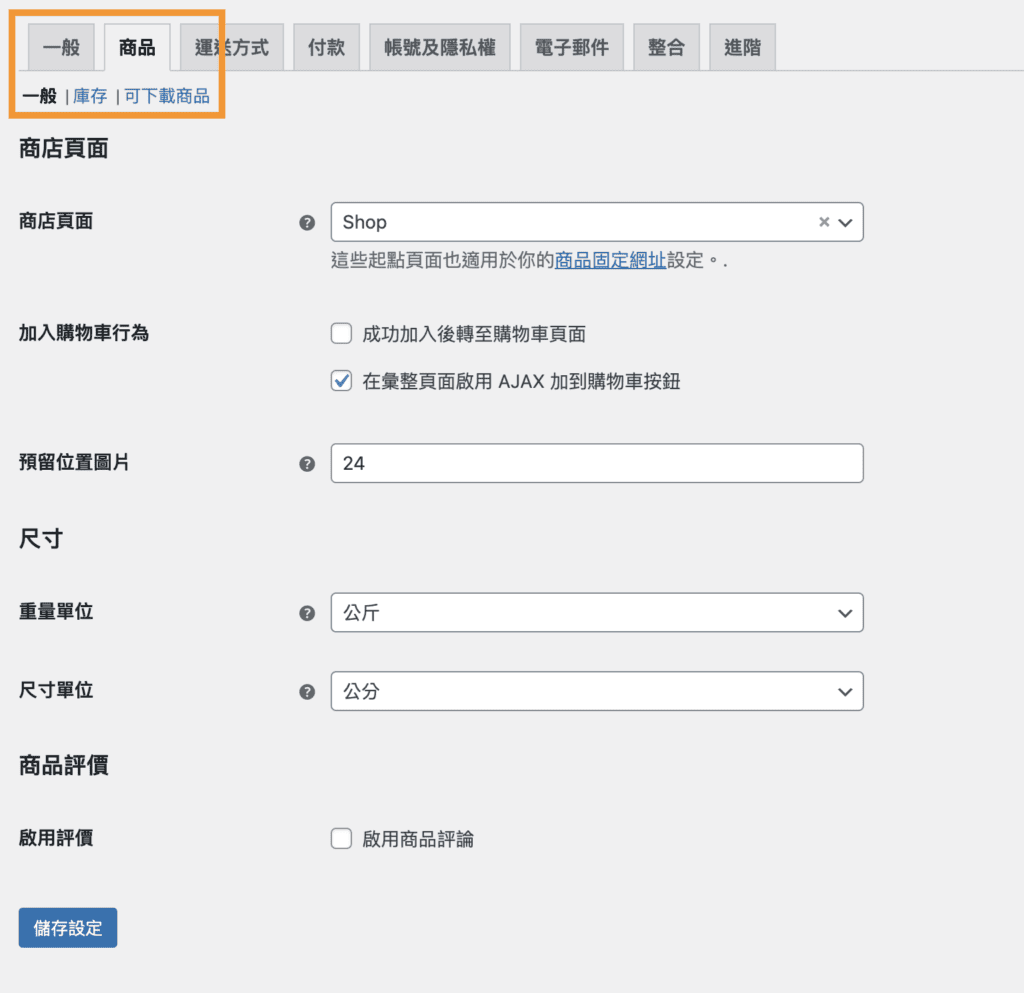Click the 儲存設定 button
The width and height of the screenshot is (1024, 993).
click(x=67, y=927)
